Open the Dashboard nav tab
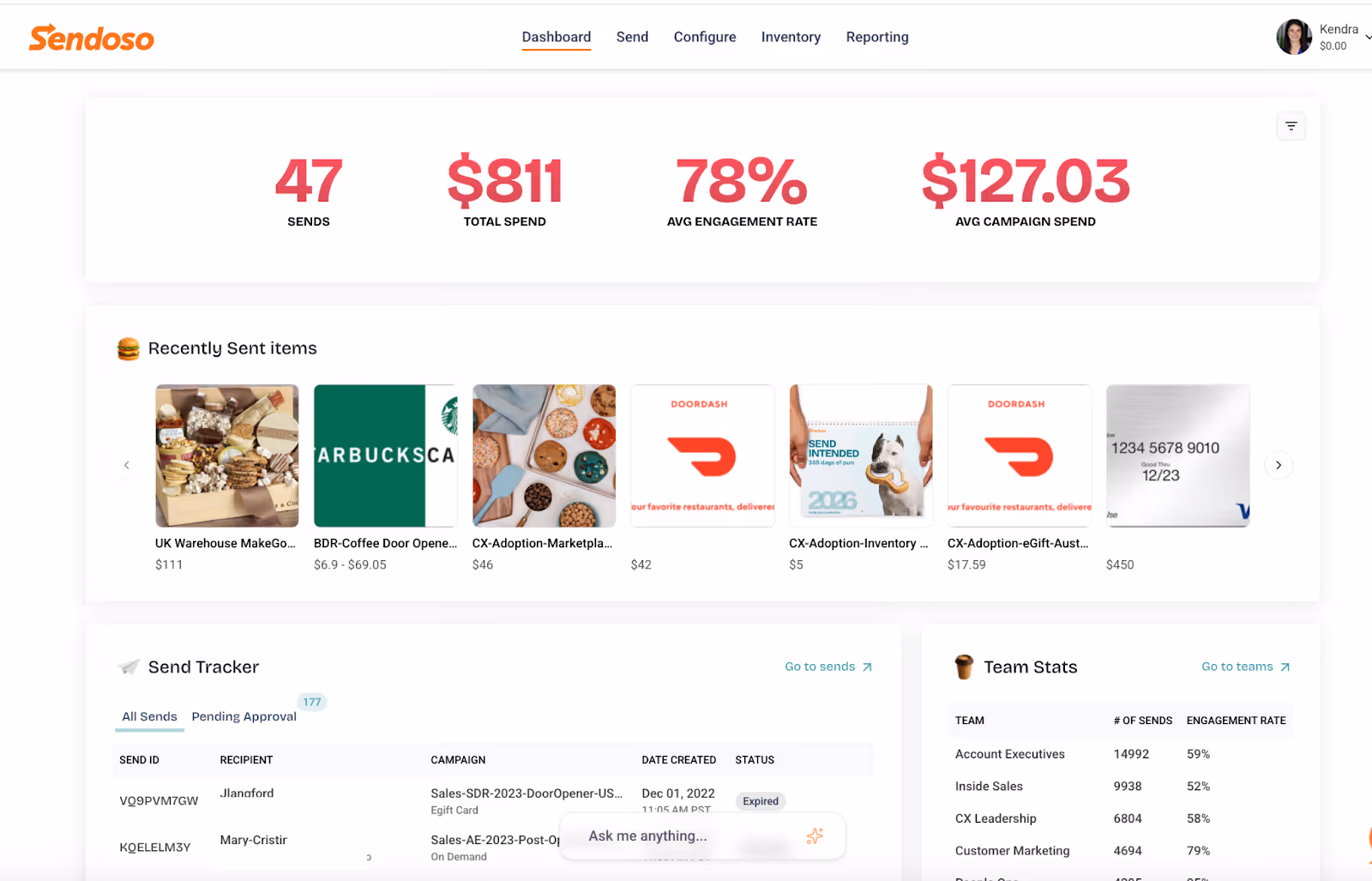This screenshot has width=1372, height=881. point(557,37)
